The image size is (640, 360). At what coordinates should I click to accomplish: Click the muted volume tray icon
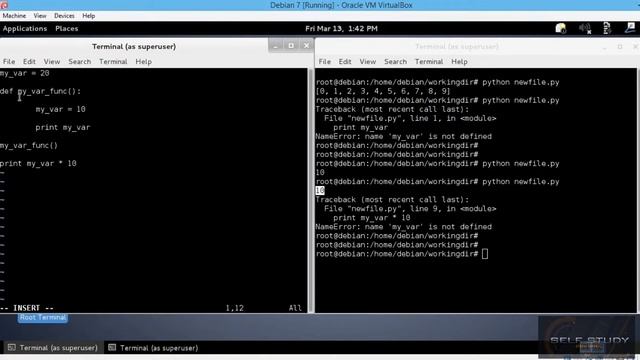point(585,28)
